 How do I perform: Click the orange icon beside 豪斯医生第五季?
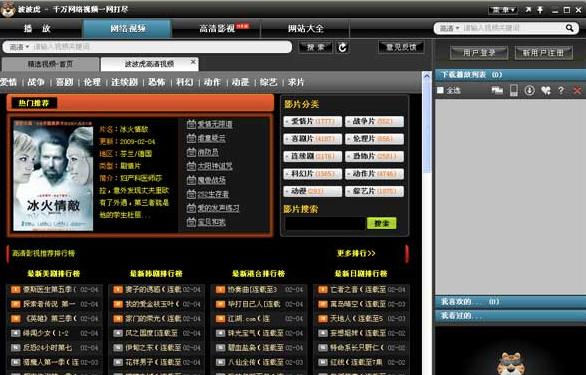point(15,289)
